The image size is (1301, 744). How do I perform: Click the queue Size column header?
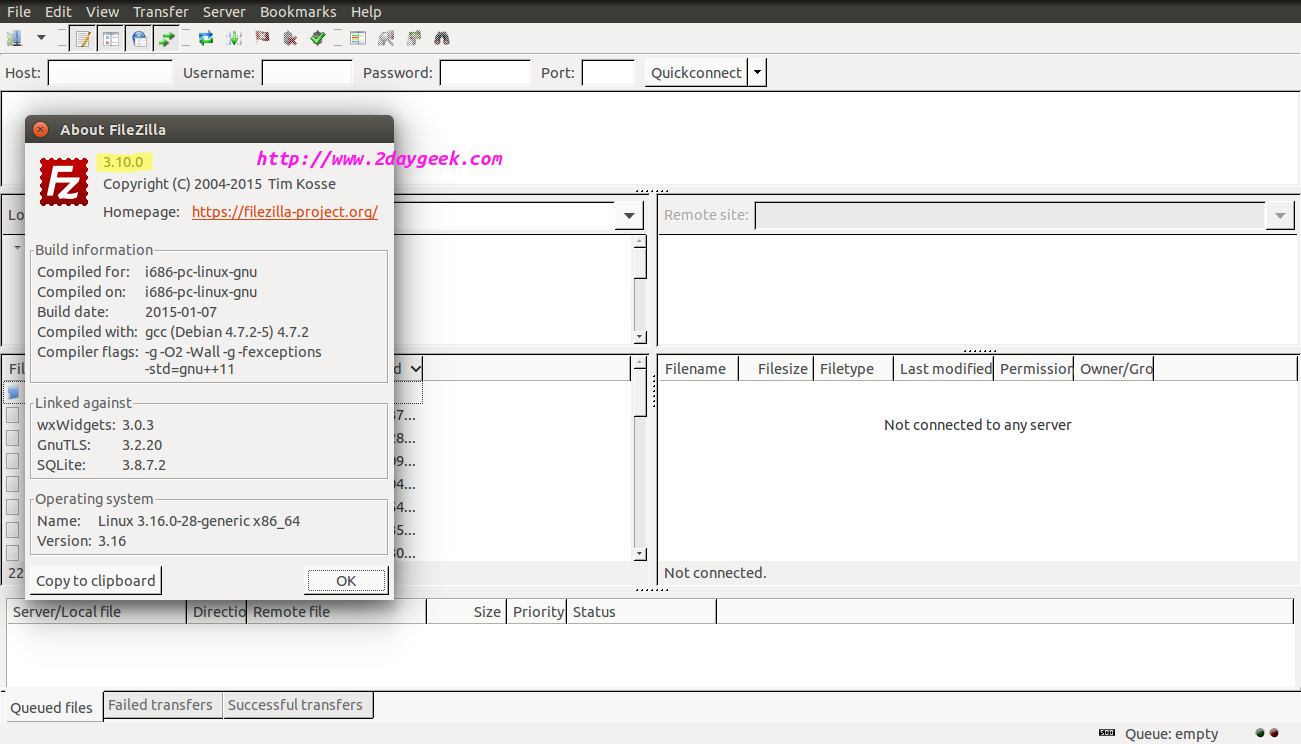pos(466,612)
